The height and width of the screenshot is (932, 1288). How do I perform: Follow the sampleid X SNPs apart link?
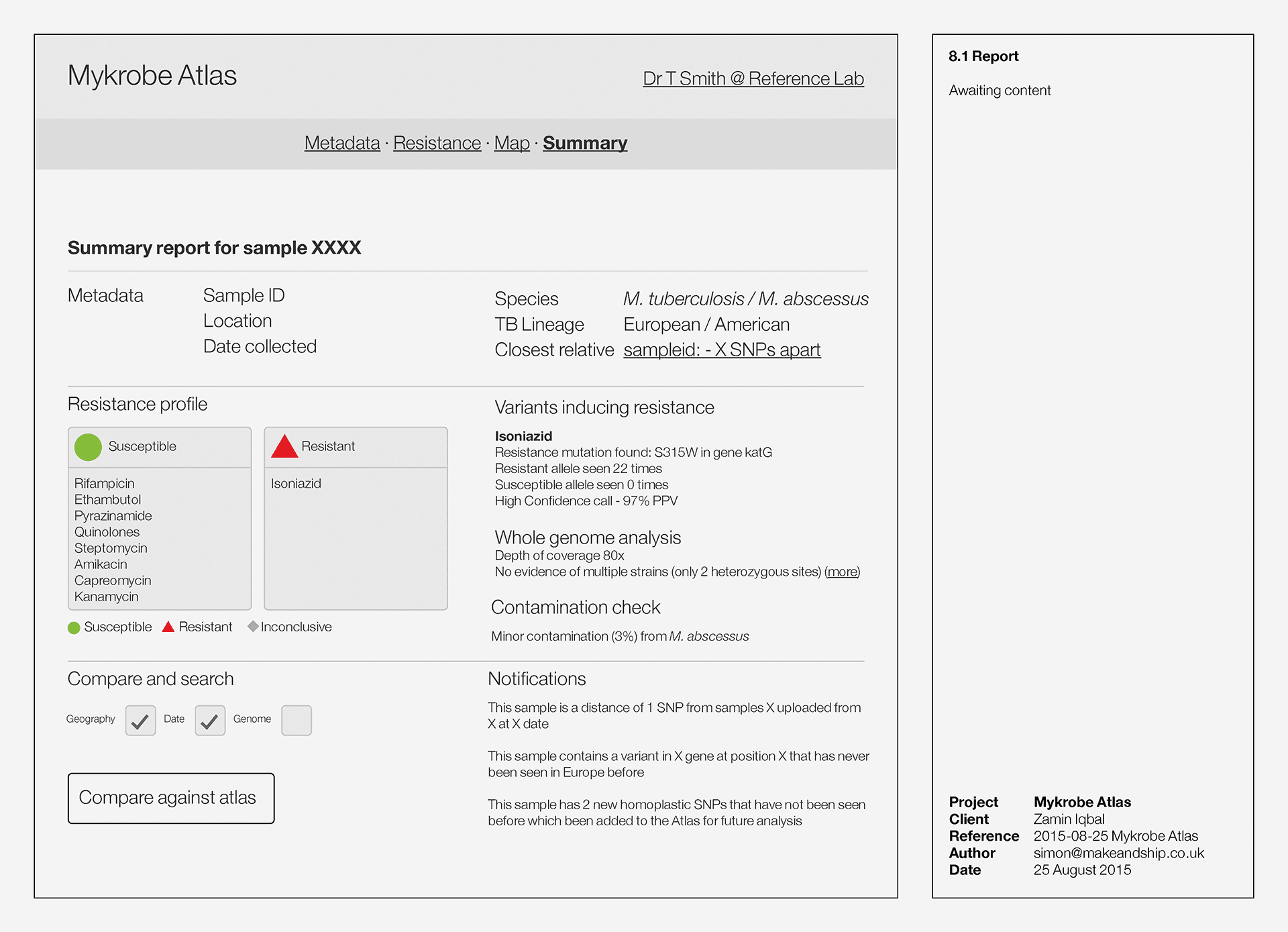(722, 350)
